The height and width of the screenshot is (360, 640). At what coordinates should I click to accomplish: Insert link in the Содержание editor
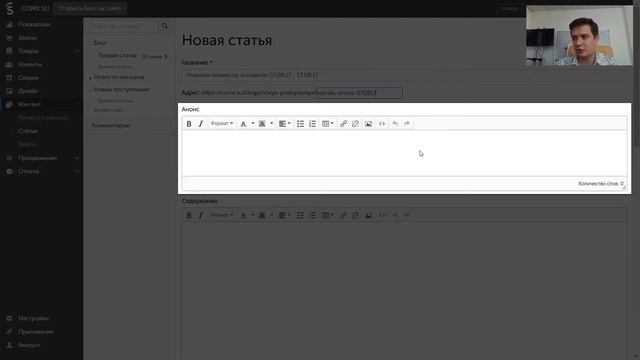[x=343, y=215]
